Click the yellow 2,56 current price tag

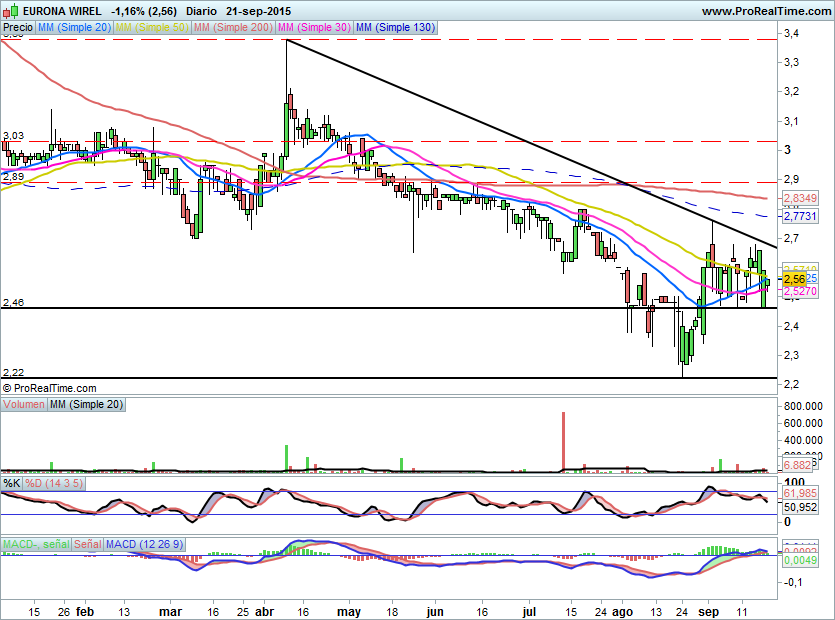pyautogui.click(x=795, y=279)
